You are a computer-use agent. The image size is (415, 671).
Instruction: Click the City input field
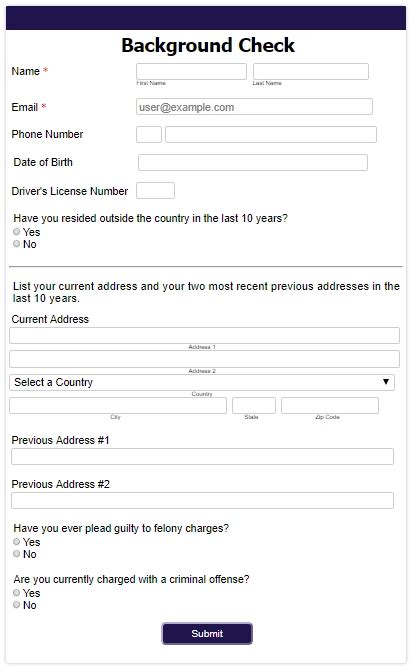(x=118, y=406)
